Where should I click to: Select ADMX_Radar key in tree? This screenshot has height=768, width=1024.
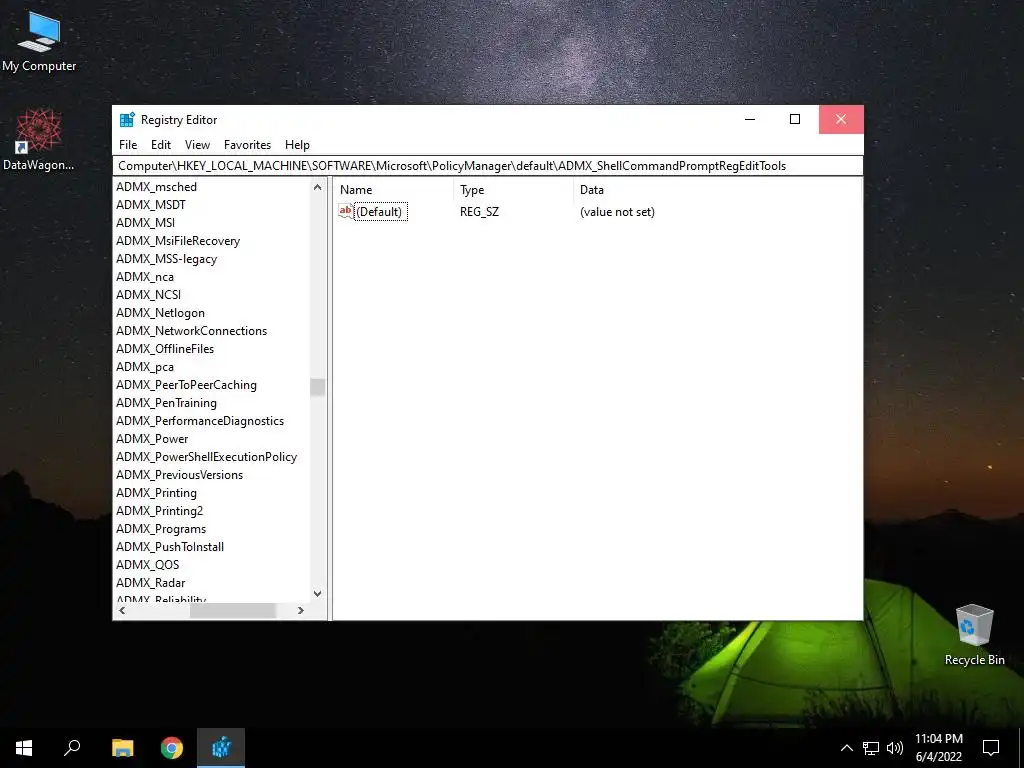click(x=150, y=583)
